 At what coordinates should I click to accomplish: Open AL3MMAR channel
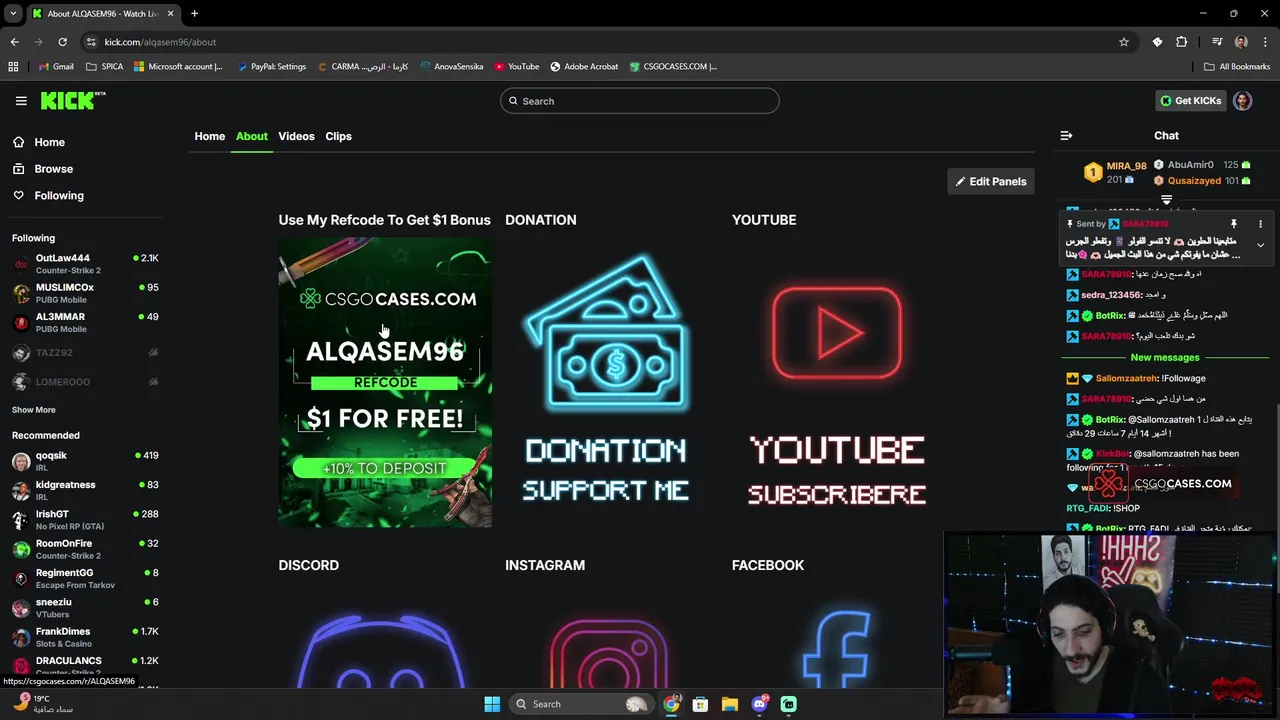(86, 322)
